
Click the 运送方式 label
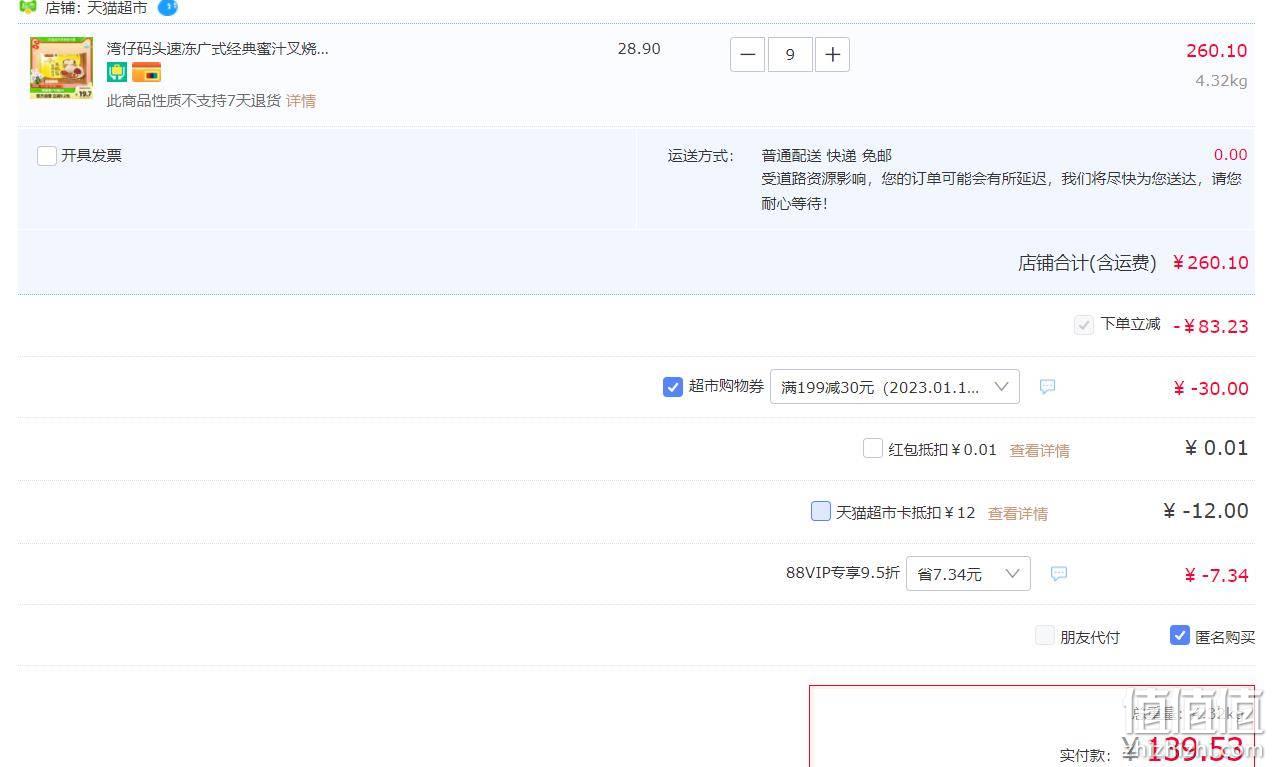coord(701,156)
